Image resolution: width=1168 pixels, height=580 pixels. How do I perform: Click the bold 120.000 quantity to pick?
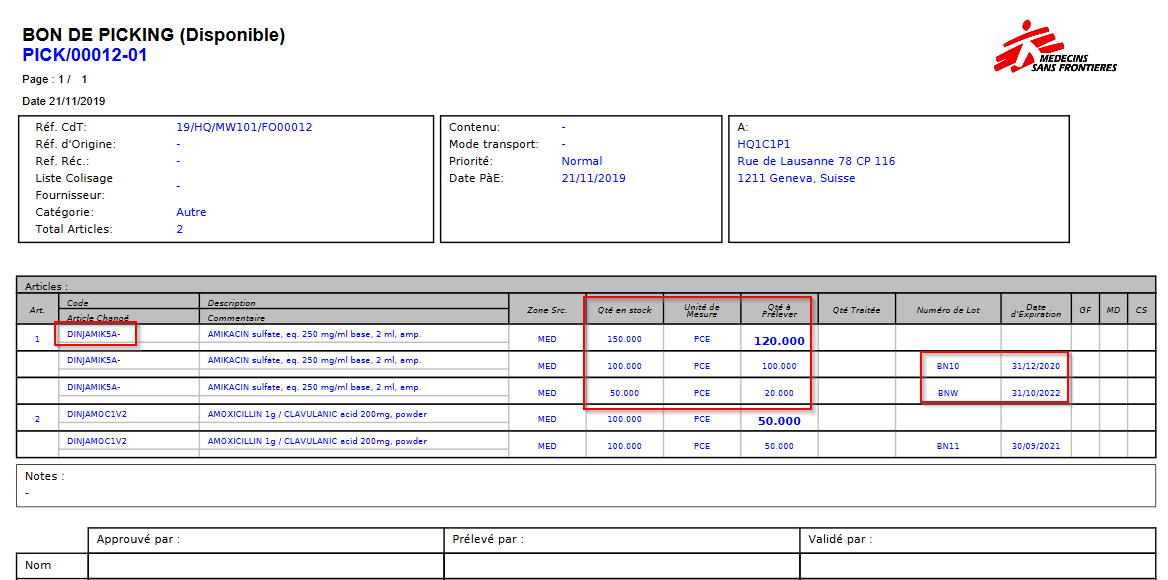[779, 341]
